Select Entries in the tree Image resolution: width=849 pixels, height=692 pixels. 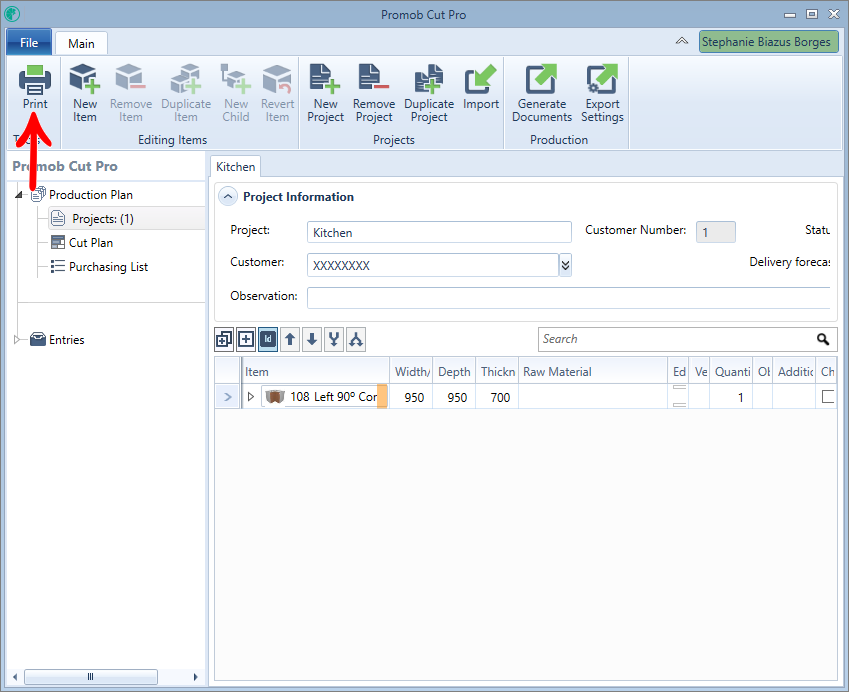67,340
